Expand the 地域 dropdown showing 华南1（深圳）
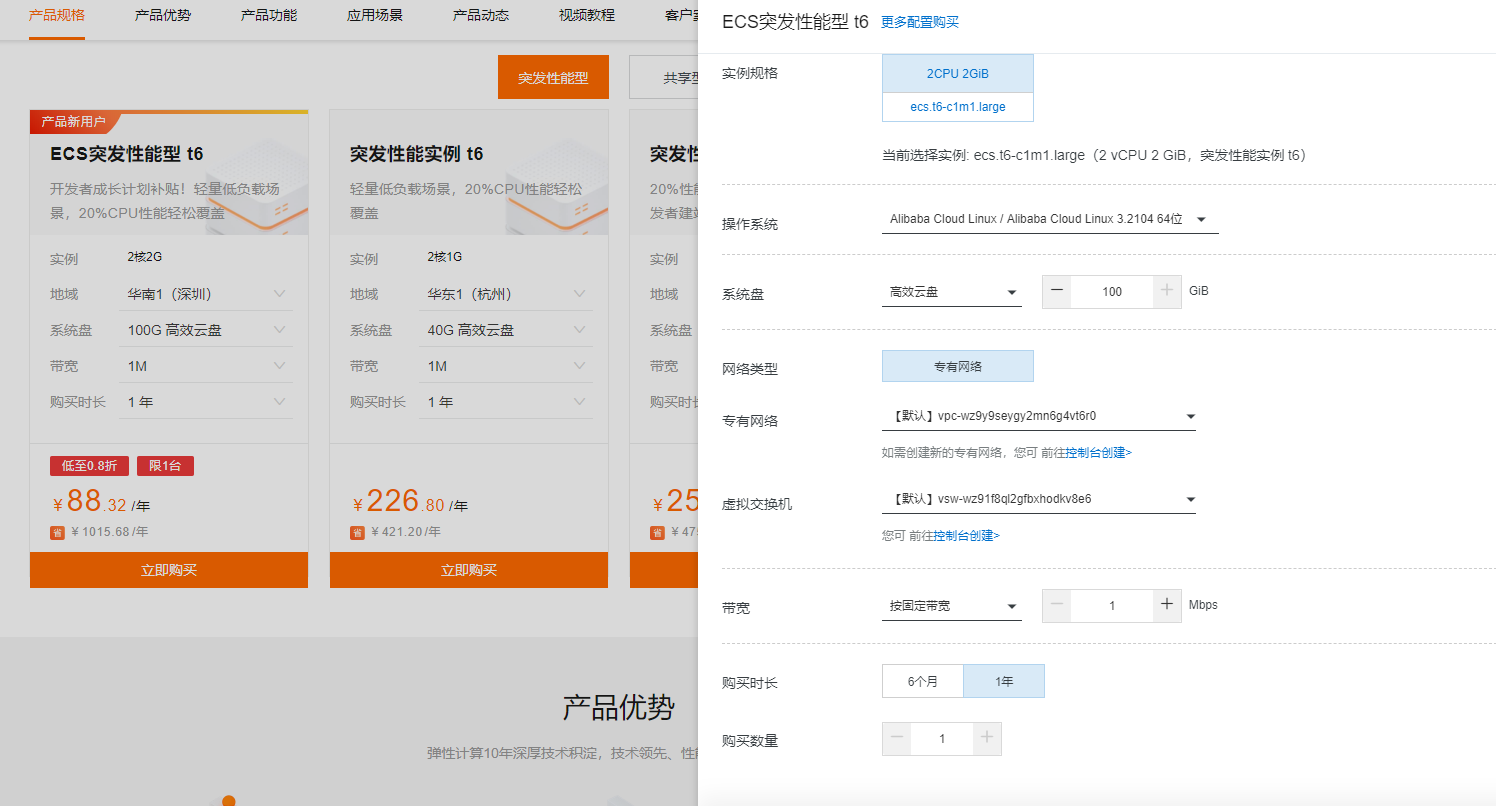Viewport: 1496px width, 806px height. [206, 293]
